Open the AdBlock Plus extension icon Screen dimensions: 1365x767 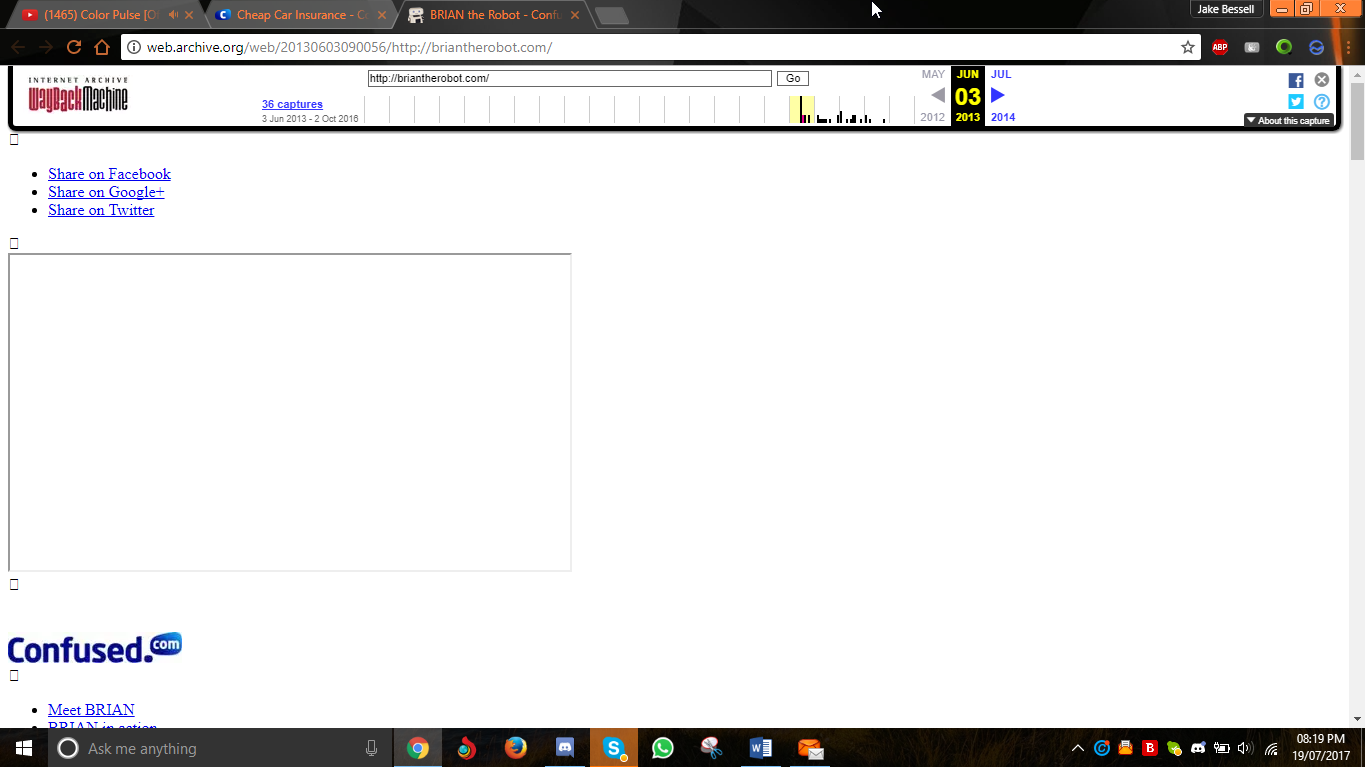tap(1220, 47)
